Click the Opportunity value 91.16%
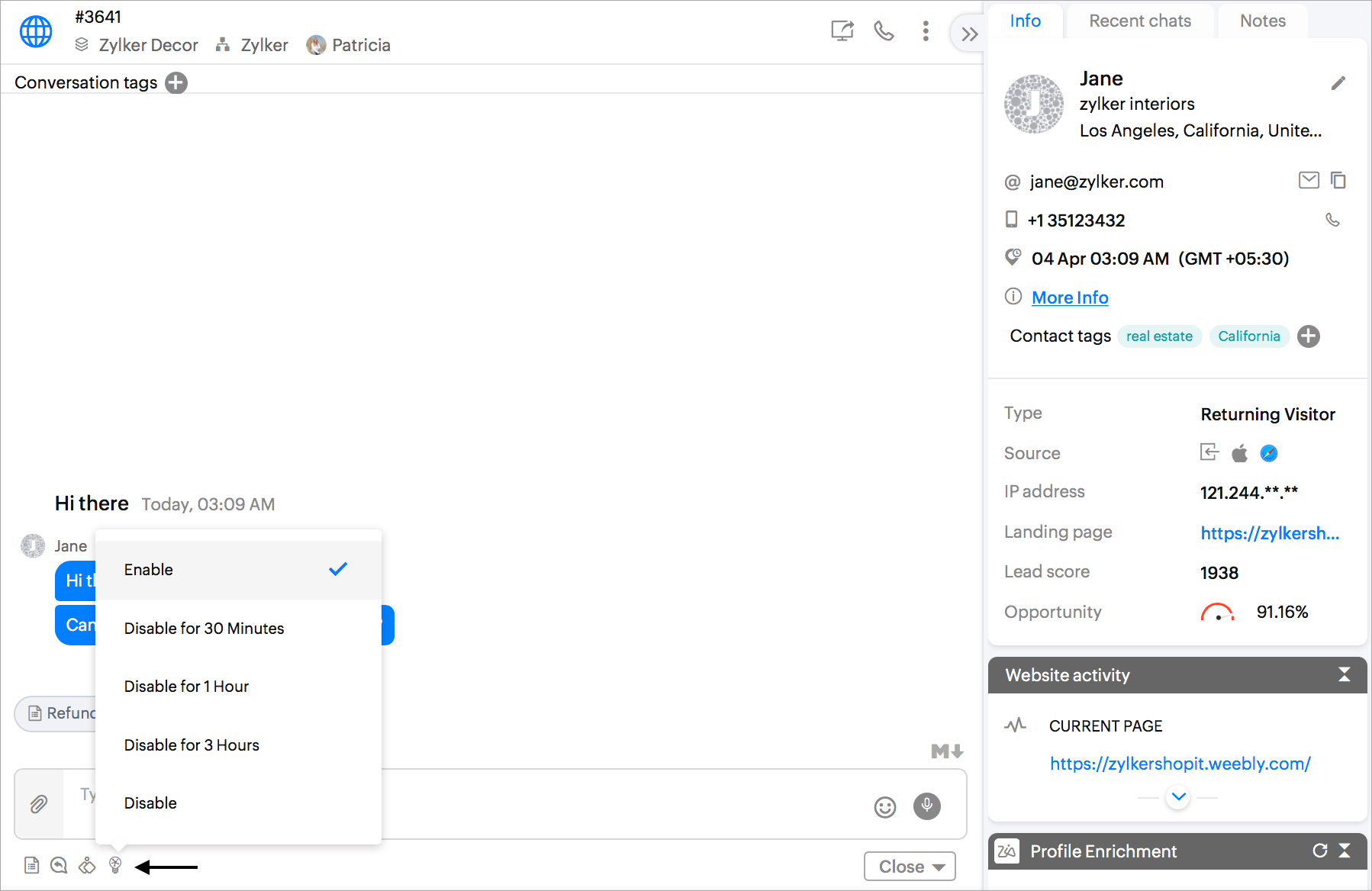 point(1283,612)
